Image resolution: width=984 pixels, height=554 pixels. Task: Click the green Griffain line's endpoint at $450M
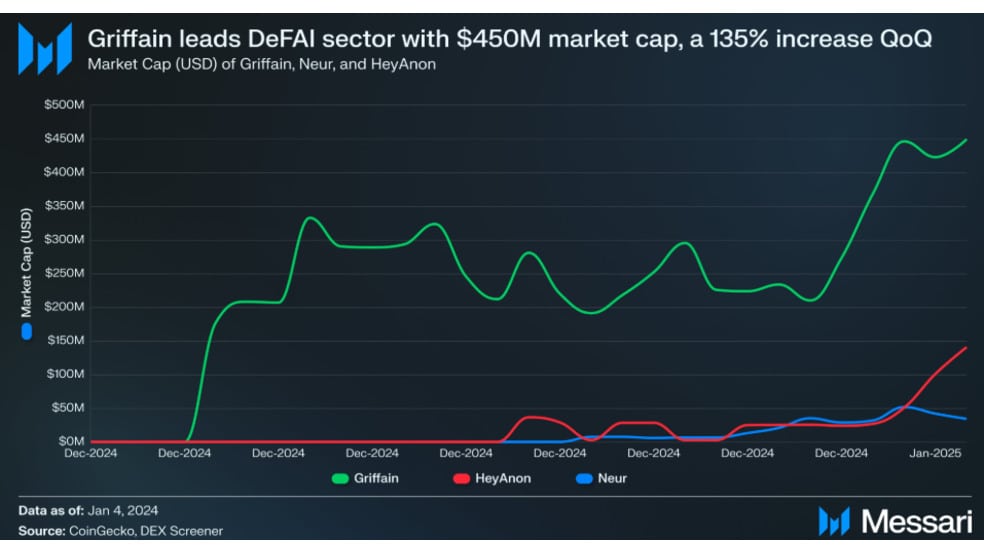tap(965, 141)
